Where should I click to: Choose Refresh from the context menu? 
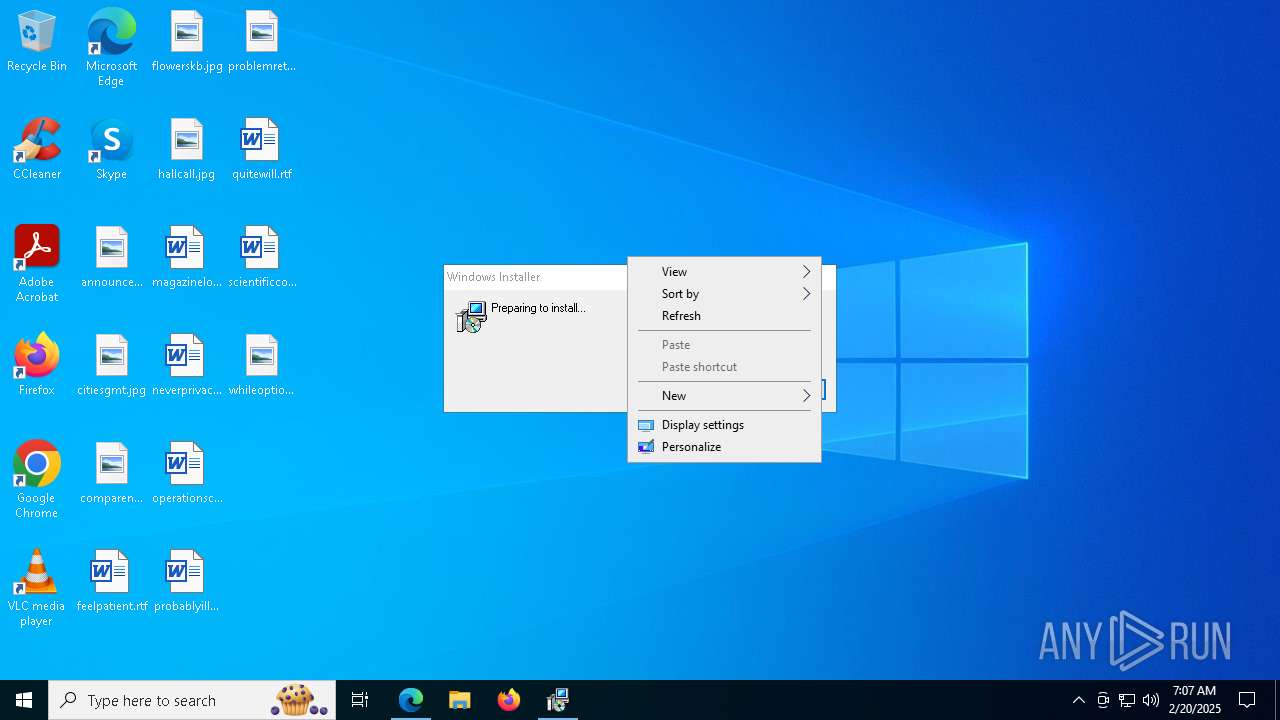pos(724,316)
